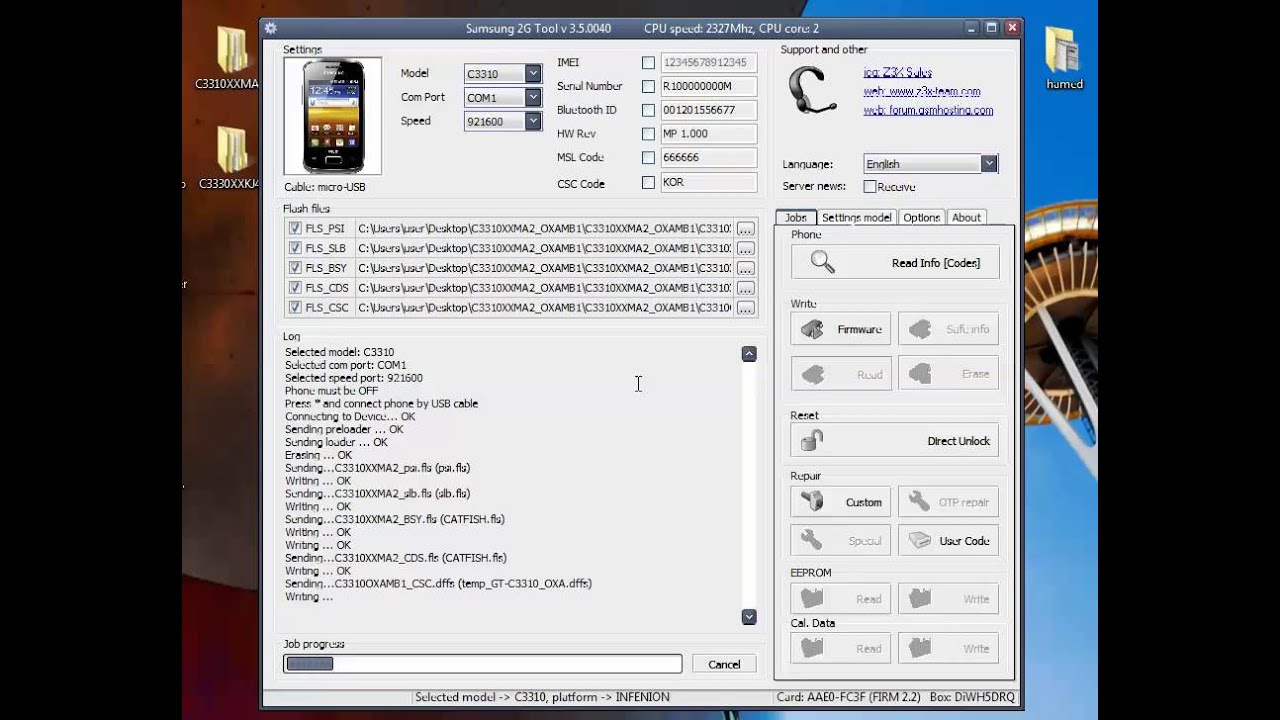Click the EEPROM Read chip icon
The height and width of the screenshot is (720, 1280).
click(812, 598)
